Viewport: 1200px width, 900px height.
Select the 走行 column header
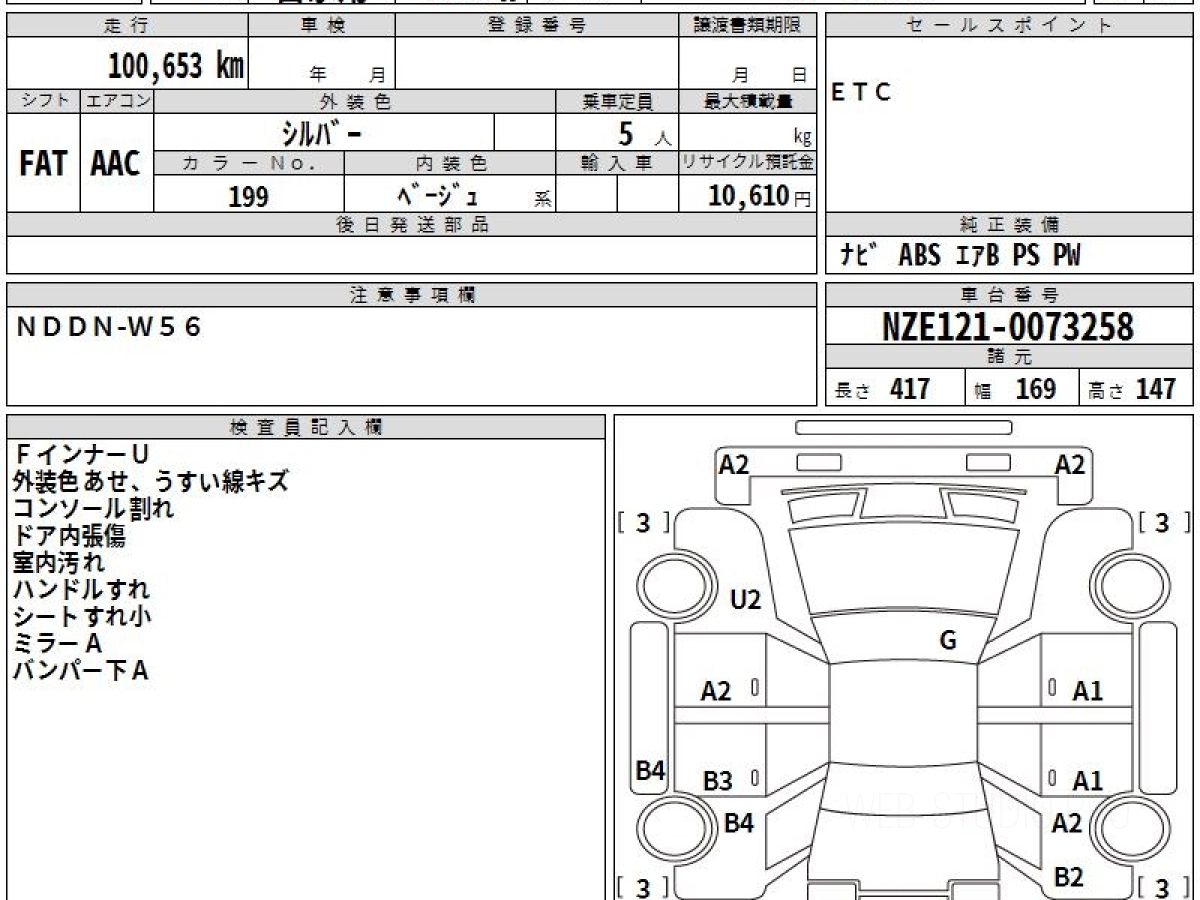pyautogui.click(x=126, y=26)
